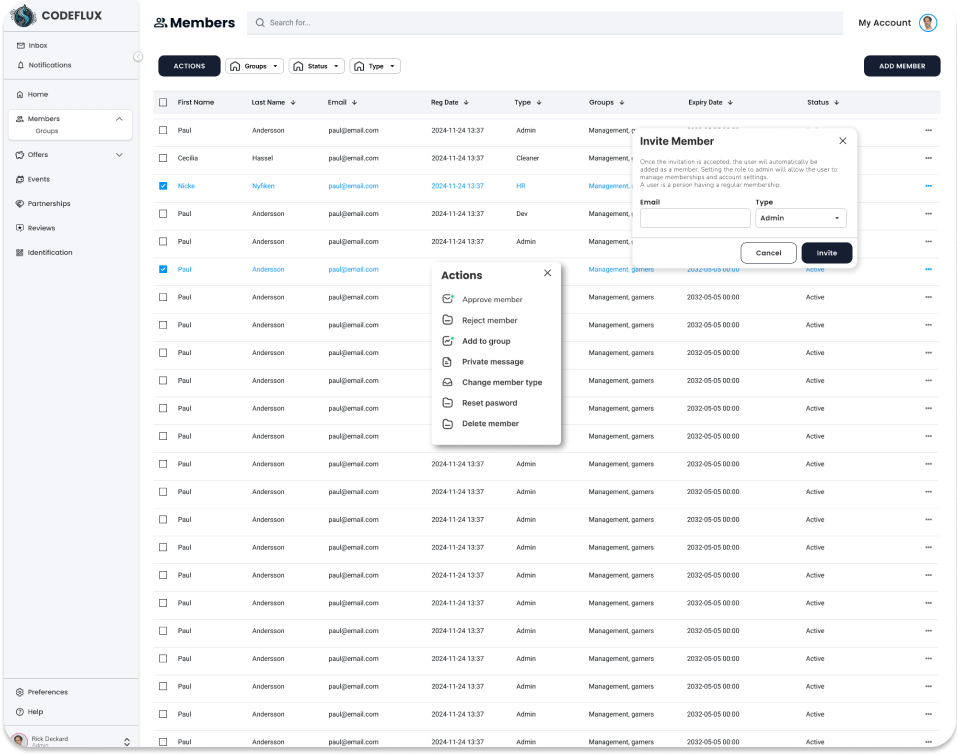Open Preferences gear icon
Viewport: 957px width, 755px height.
pyautogui.click(x=20, y=692)
